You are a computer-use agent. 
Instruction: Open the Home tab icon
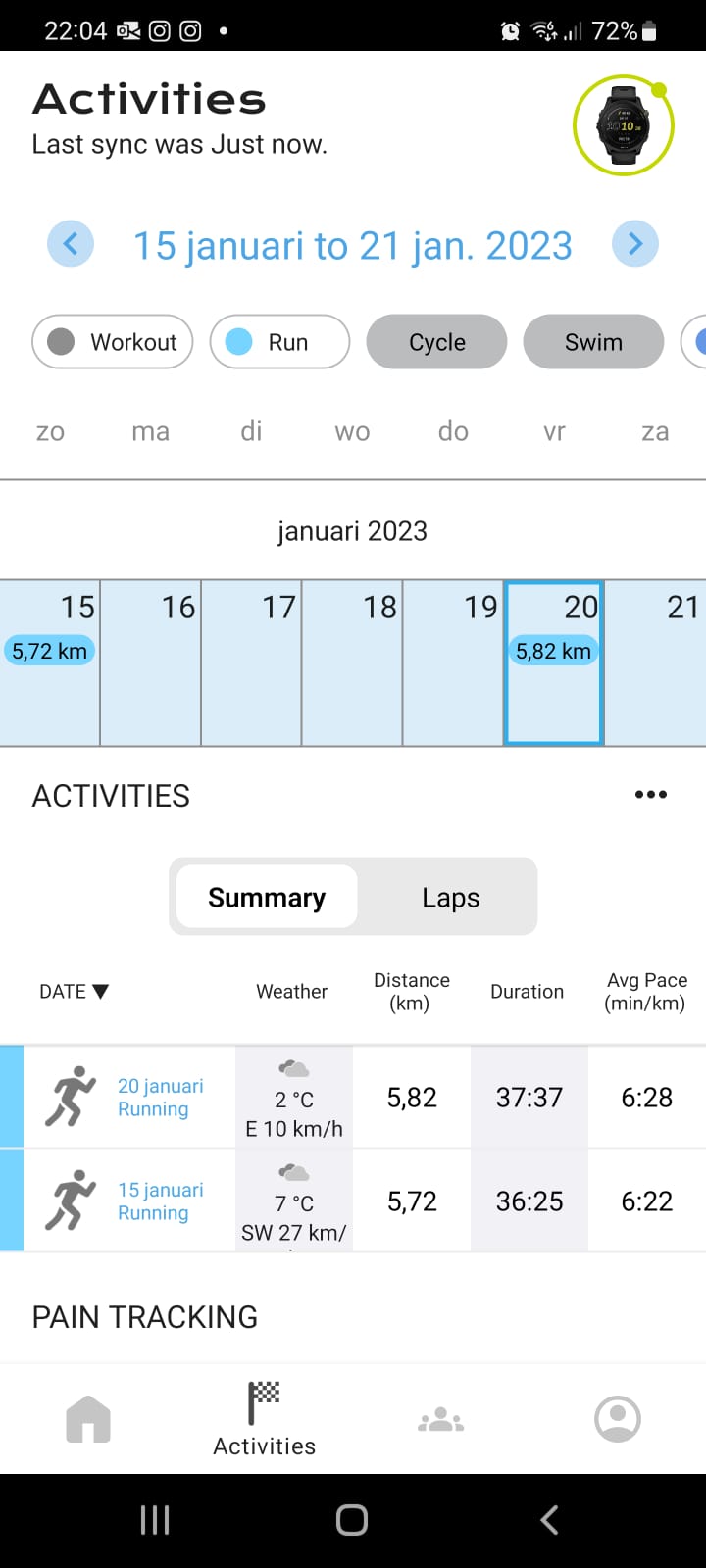click(88, 1419)
